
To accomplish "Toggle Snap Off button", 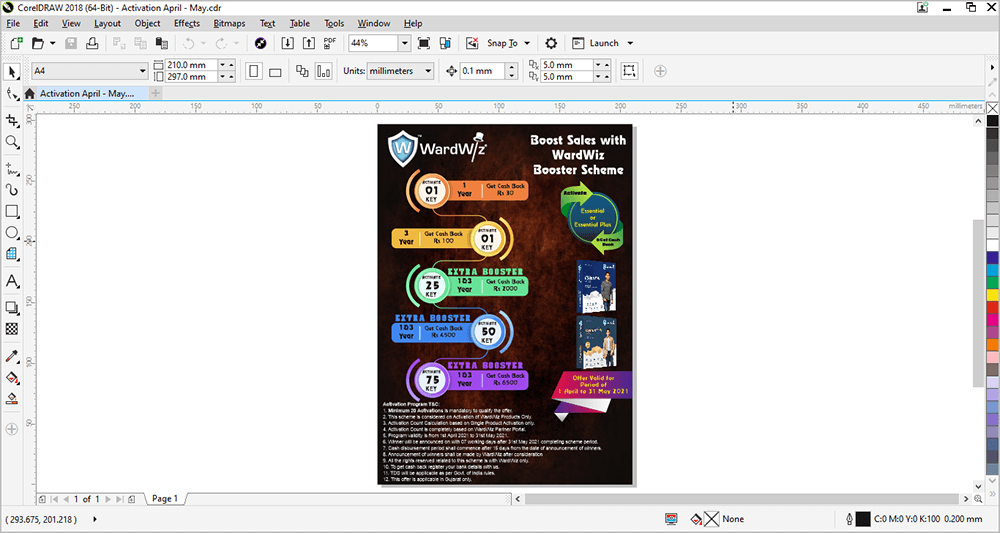I will [472, 43].
